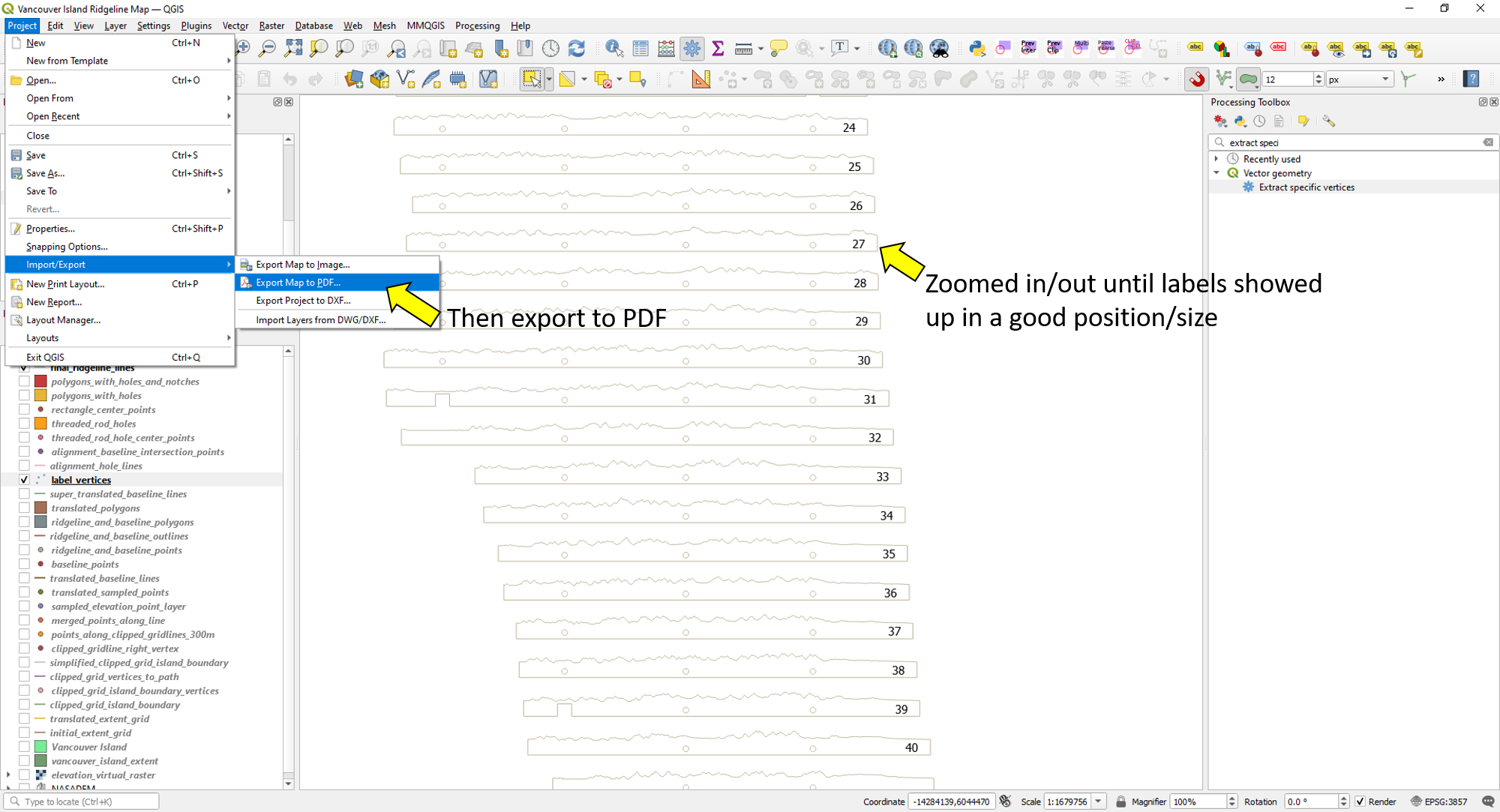This screenshot has width=1500, height=812.
Task: Enable the red snapping magnet icon
Action: point(1197,79)
